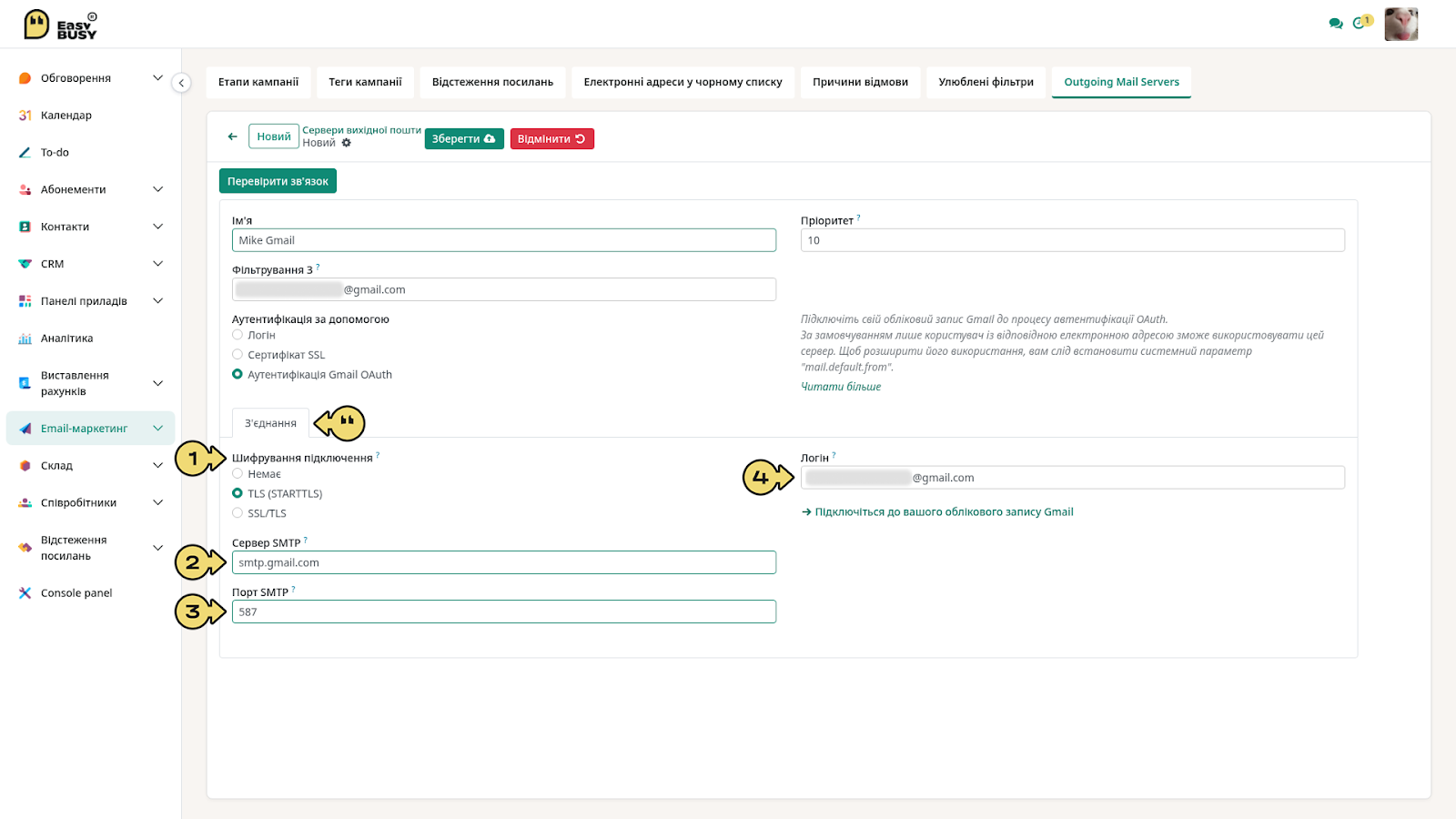Click the Співробітники sidebar icon

coord(25,502)
